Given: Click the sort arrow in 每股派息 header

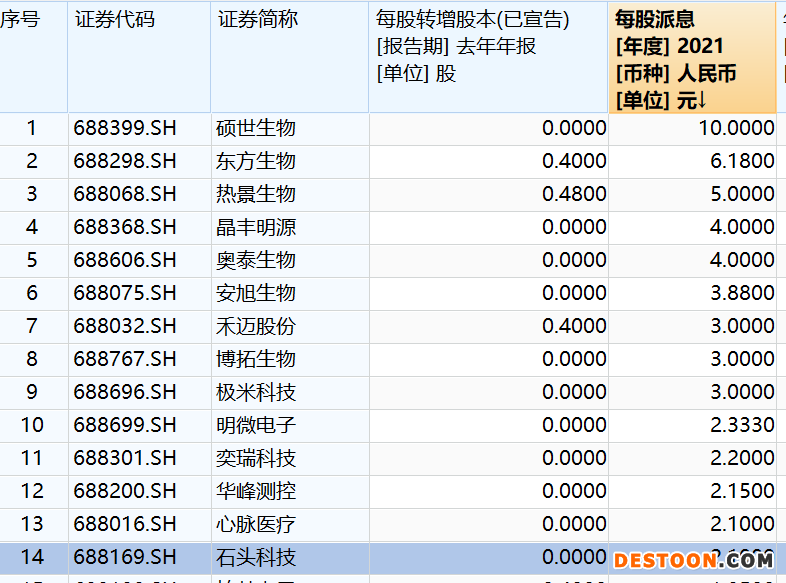Looking at the screenshot, I should [702, 100].
